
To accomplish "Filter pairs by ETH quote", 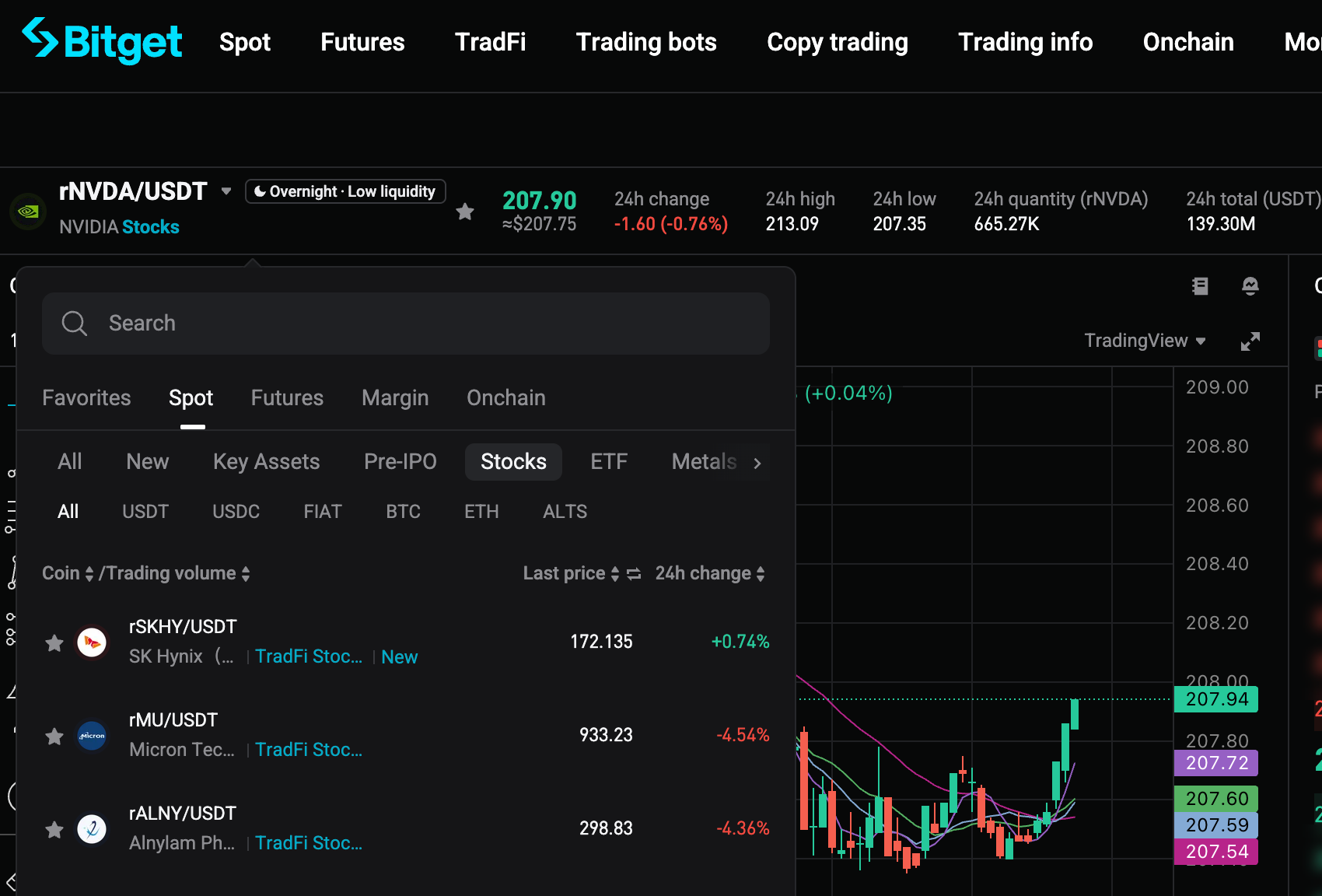I will pos(482,512).
